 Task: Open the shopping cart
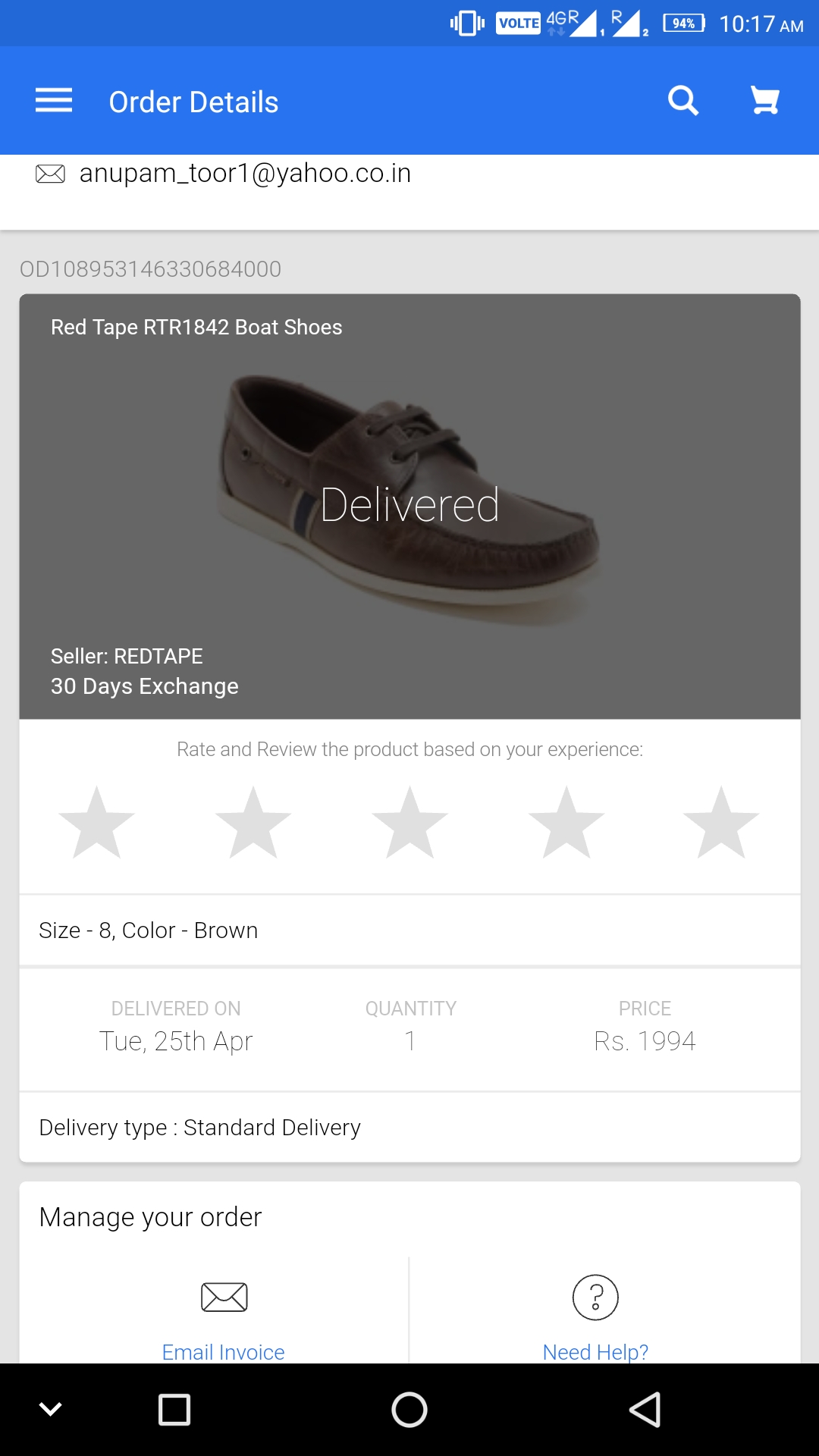(764, 100)
